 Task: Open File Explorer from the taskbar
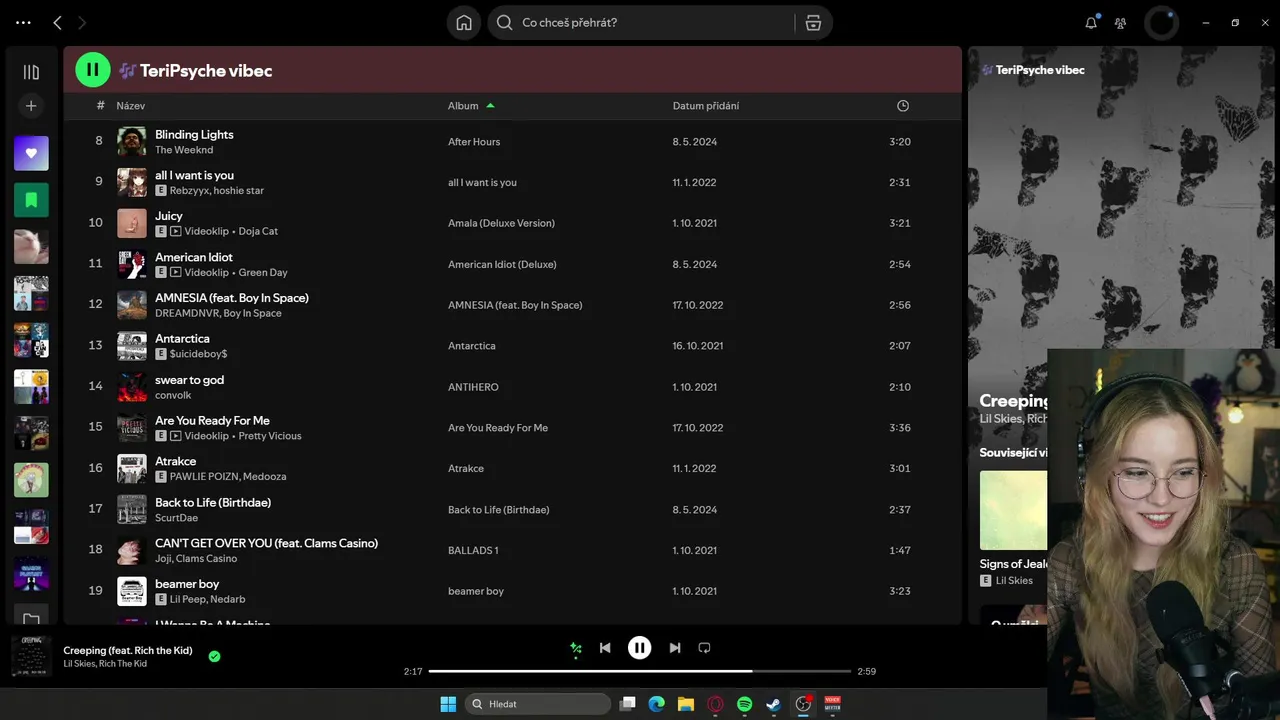[x=686, y=704]
